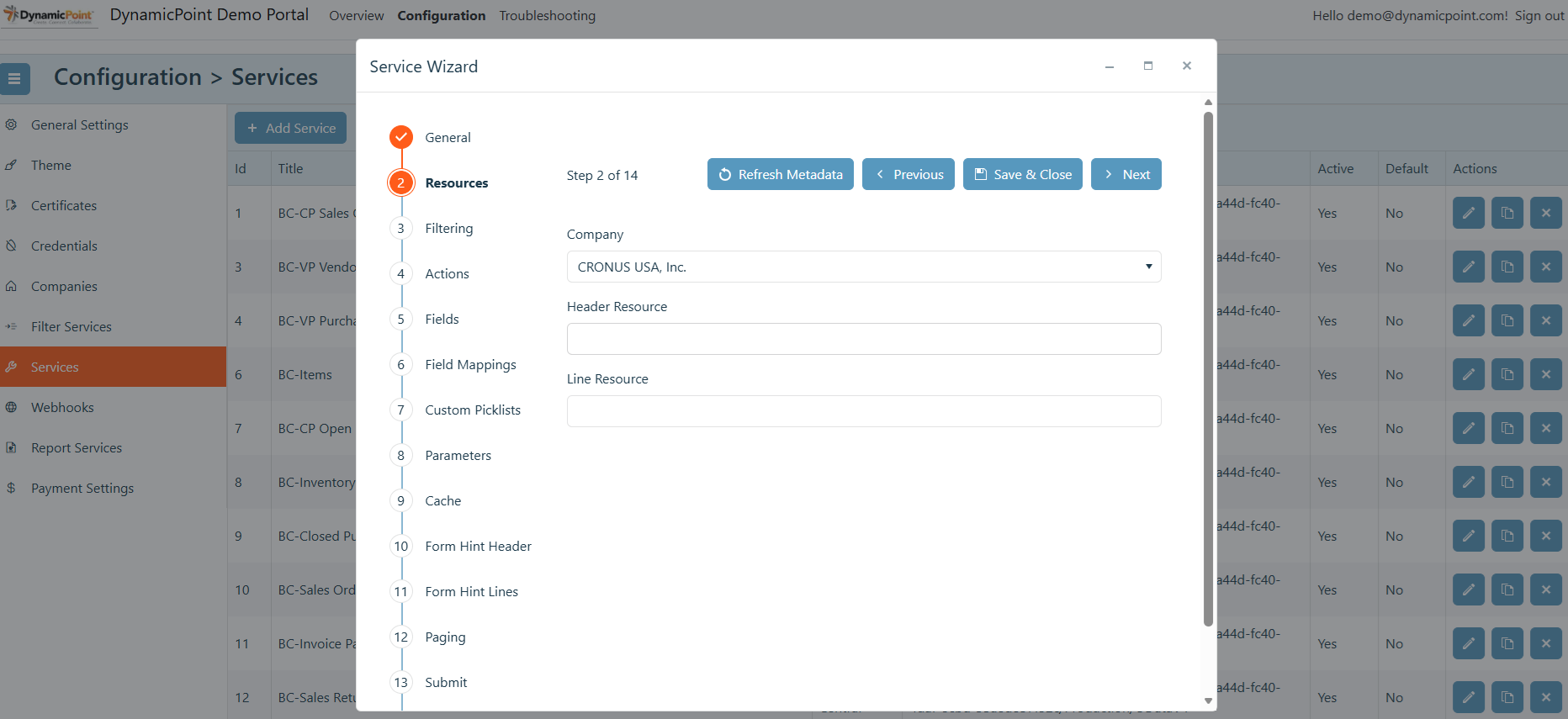Click the Report Services icon in sidebar

coord(11,447)
